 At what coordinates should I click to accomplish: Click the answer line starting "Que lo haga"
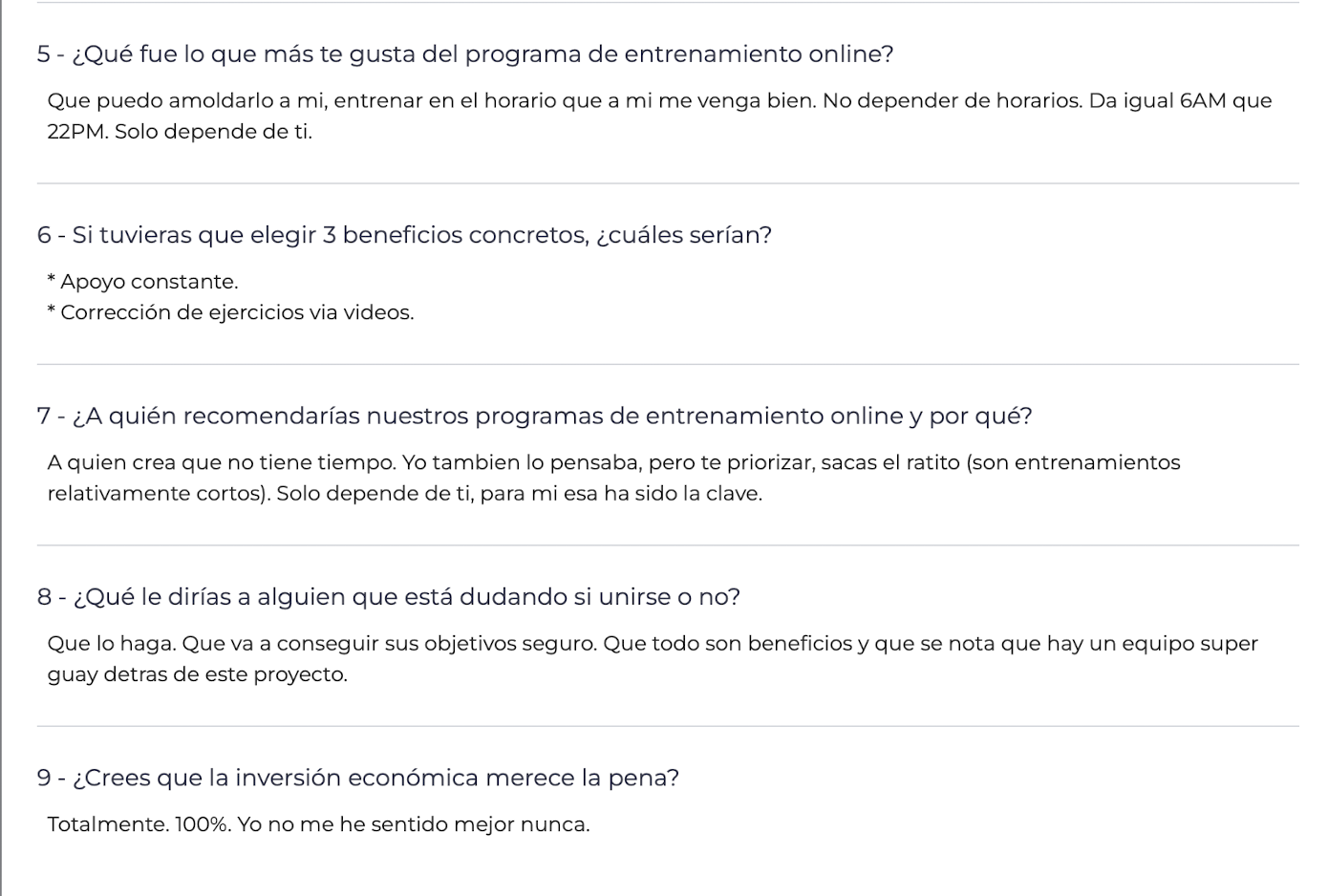click(653, 644)
